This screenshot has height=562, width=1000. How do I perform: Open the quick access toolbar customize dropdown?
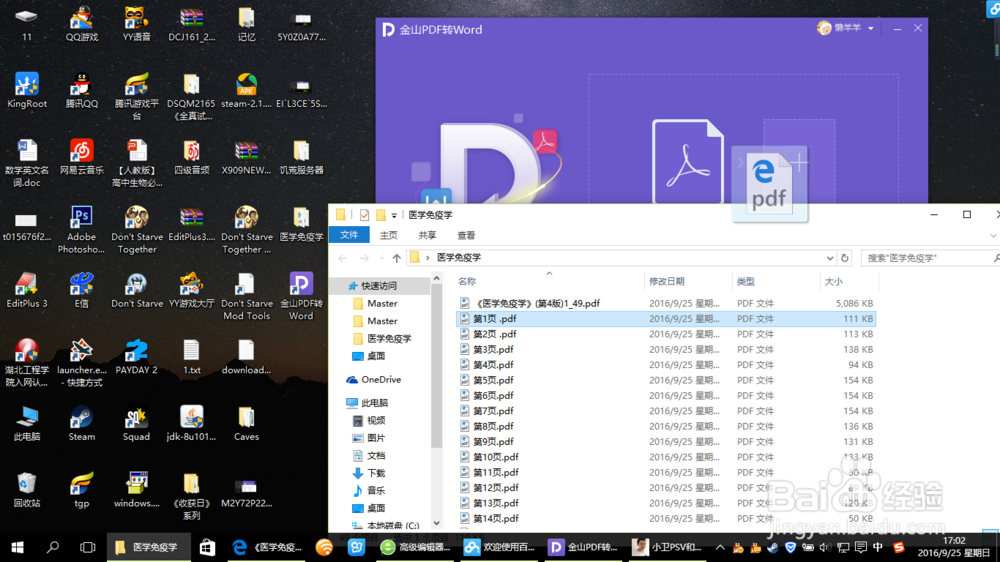(x=394, y=216)
